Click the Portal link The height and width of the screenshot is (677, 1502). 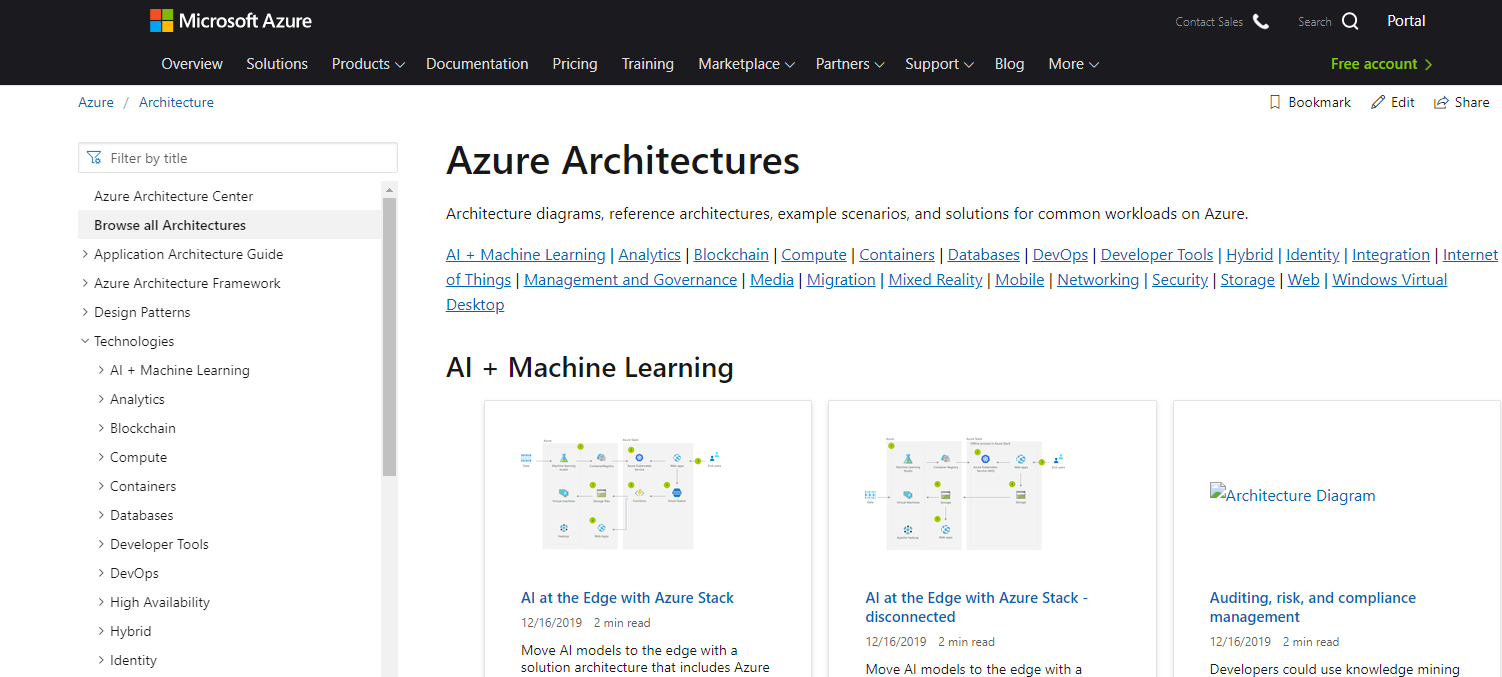(1406, 21)
